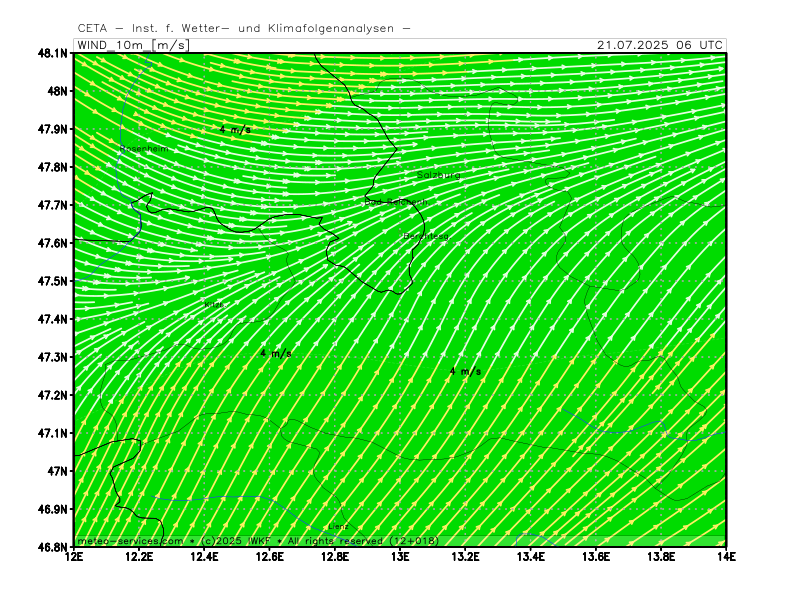Select the "48N" latitude tick label
Viewport: 800px width, 600px height.
57,91
